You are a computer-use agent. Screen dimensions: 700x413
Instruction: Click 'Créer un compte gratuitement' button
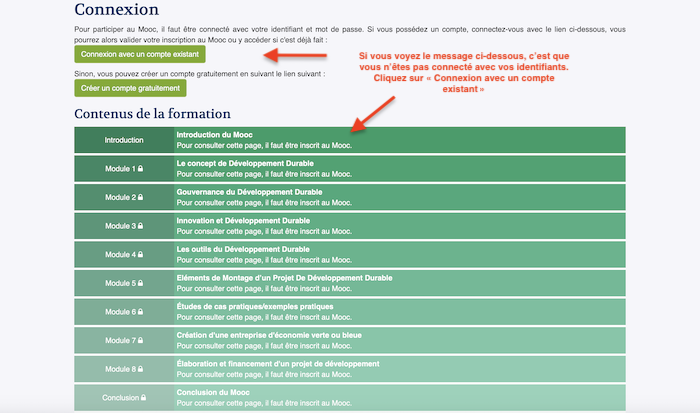(x=130, y=88)
